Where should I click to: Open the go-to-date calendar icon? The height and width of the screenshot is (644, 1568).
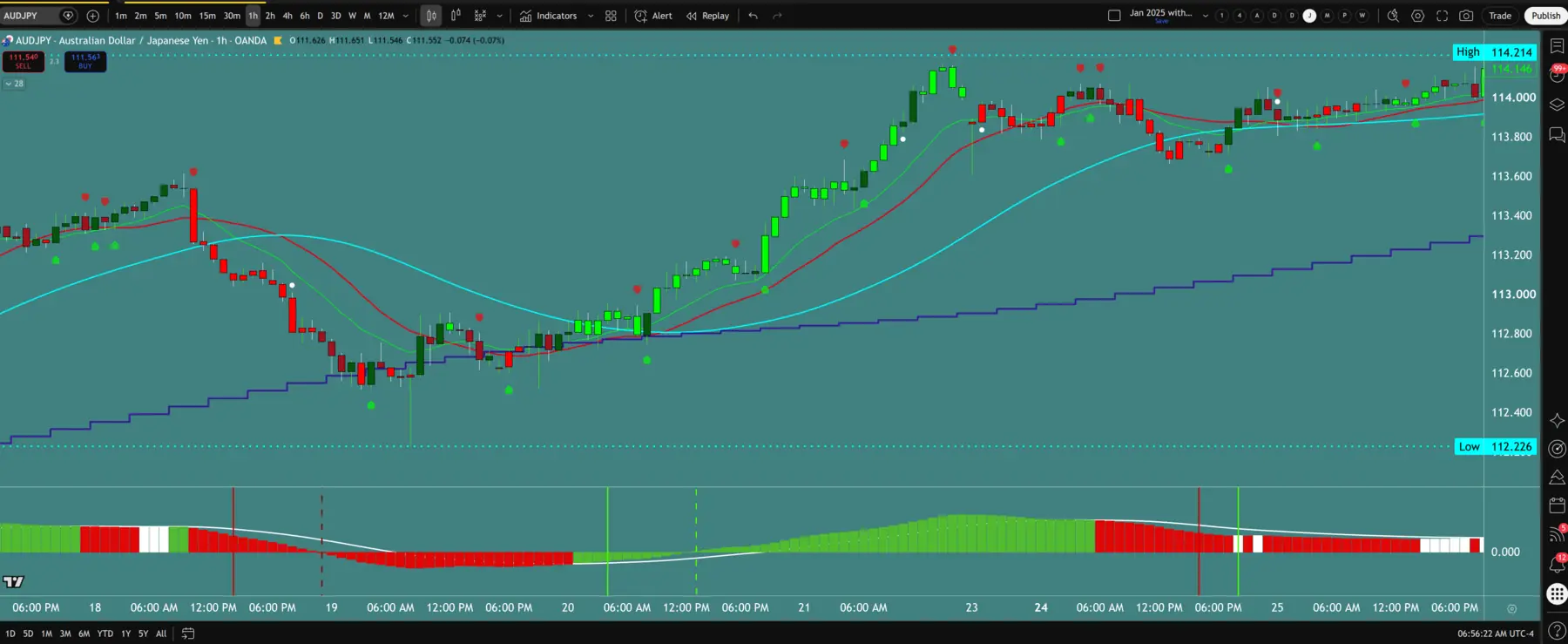point(188,634)
